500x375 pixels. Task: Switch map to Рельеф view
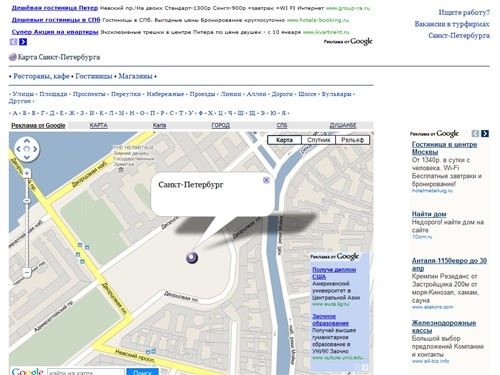[x=352, y=140]
